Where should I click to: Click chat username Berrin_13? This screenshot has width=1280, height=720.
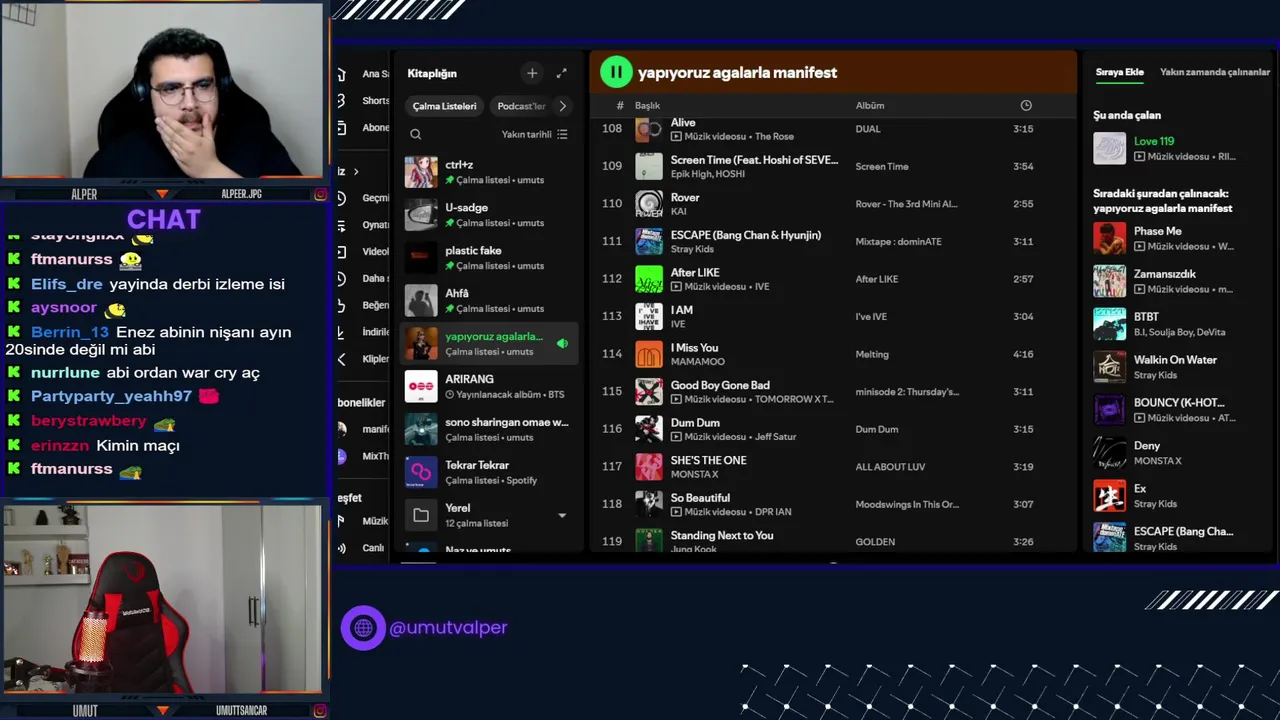70,332
